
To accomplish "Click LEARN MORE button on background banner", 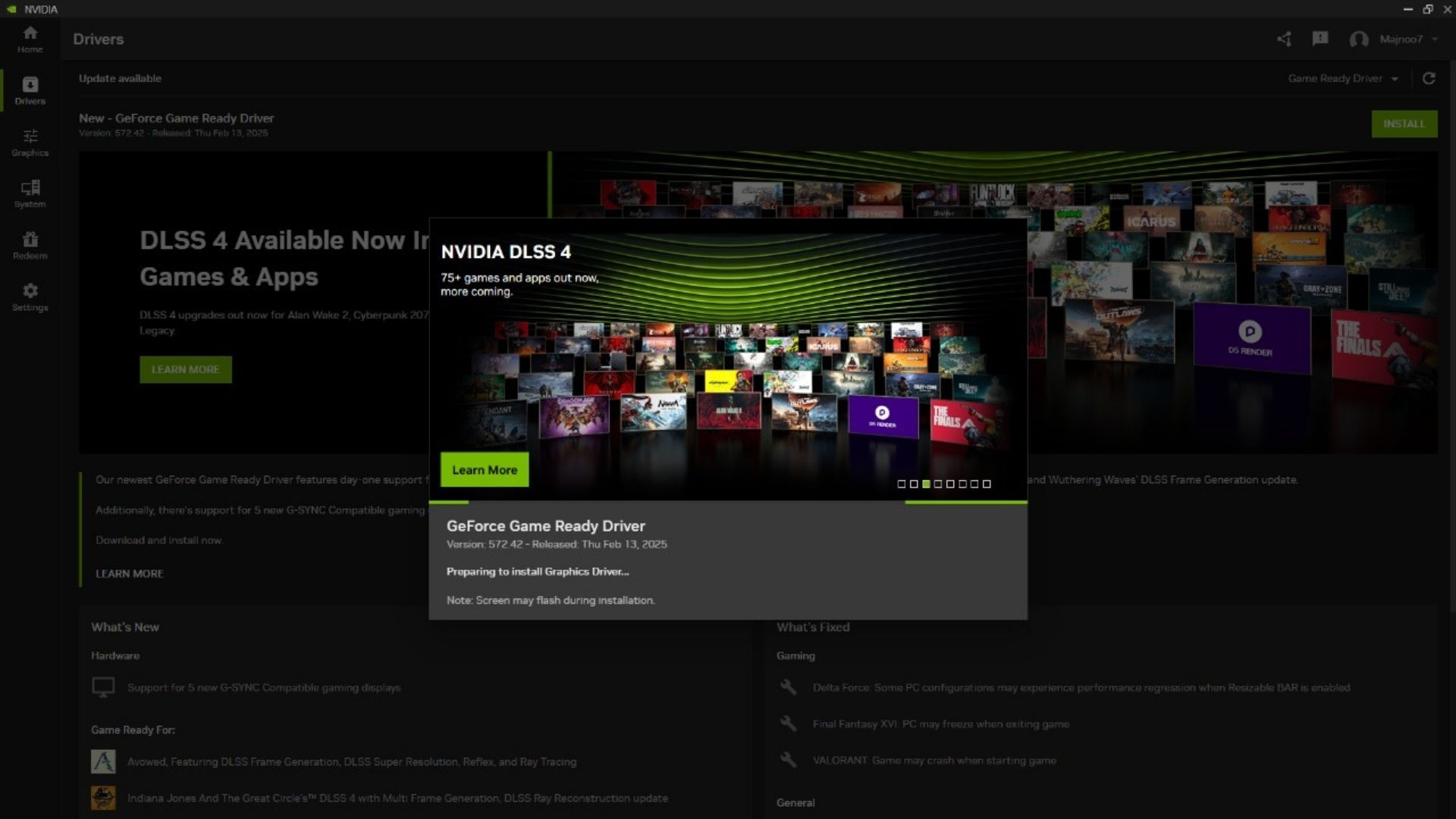I will [x=186, y=369].
